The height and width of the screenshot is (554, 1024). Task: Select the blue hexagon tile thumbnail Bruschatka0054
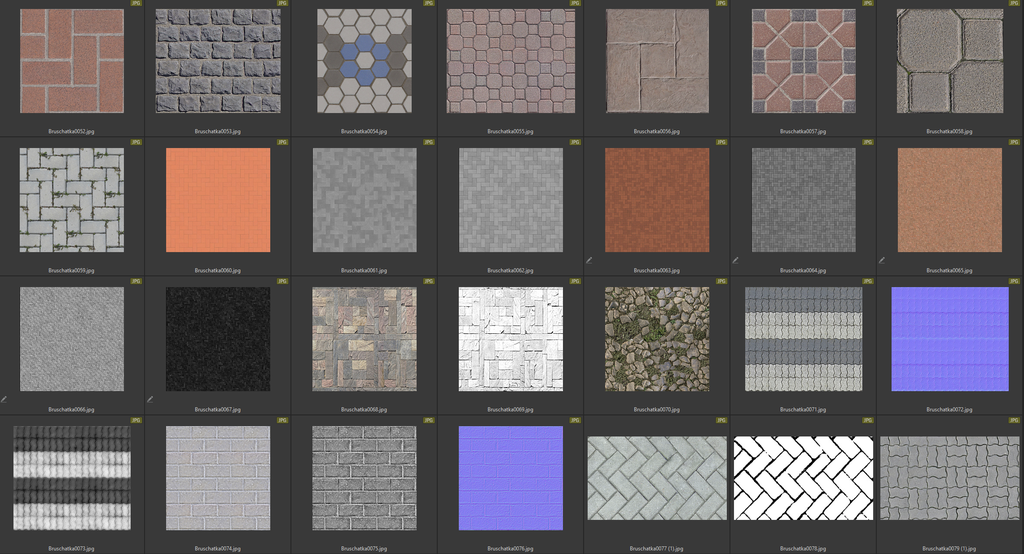click(364, 61)
